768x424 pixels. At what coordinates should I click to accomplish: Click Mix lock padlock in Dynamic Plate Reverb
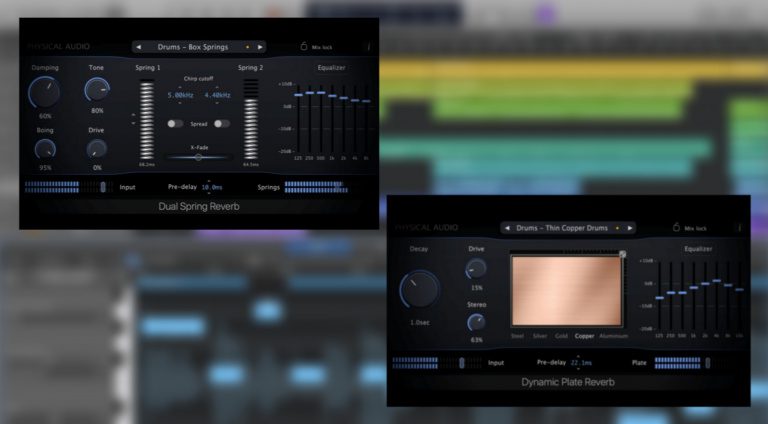[x=676, y=227]
